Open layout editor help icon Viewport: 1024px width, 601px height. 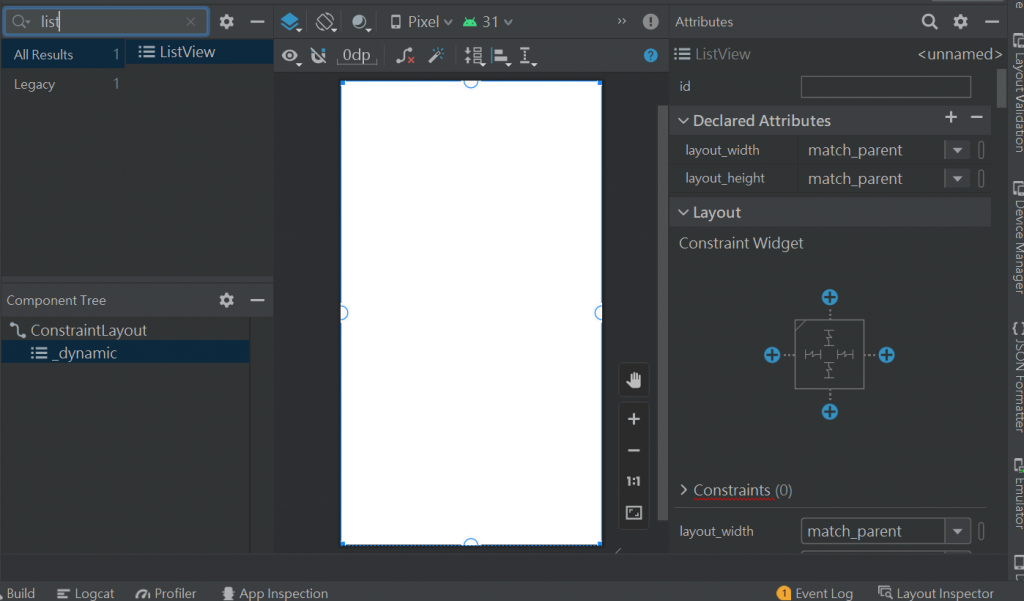tap(650, 56)
